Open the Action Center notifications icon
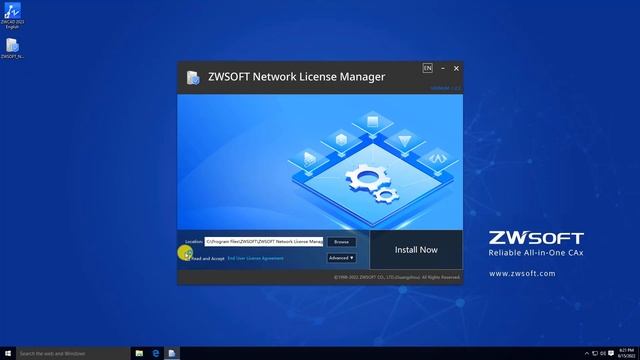Image resolution: width=640 pixels, height=360 pixels. (x=611, y=353)
